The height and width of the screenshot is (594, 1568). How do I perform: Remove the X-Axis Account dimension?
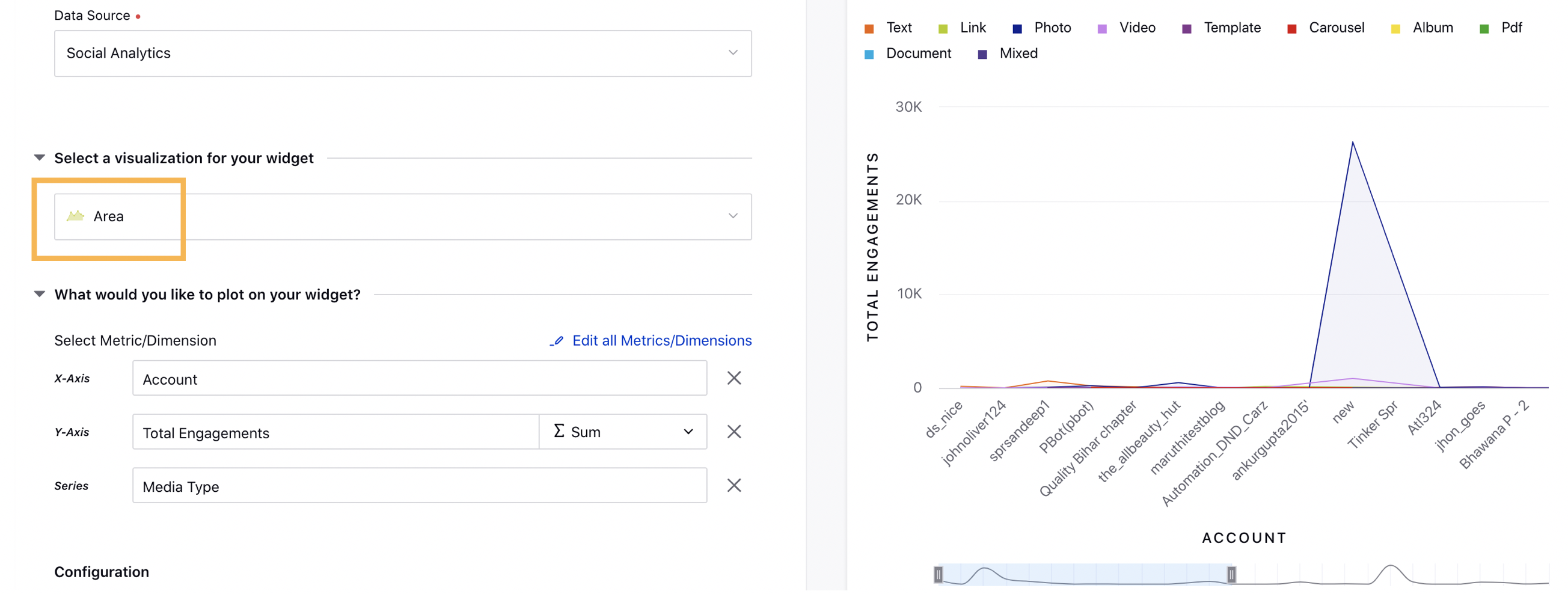tap(734, 378)
